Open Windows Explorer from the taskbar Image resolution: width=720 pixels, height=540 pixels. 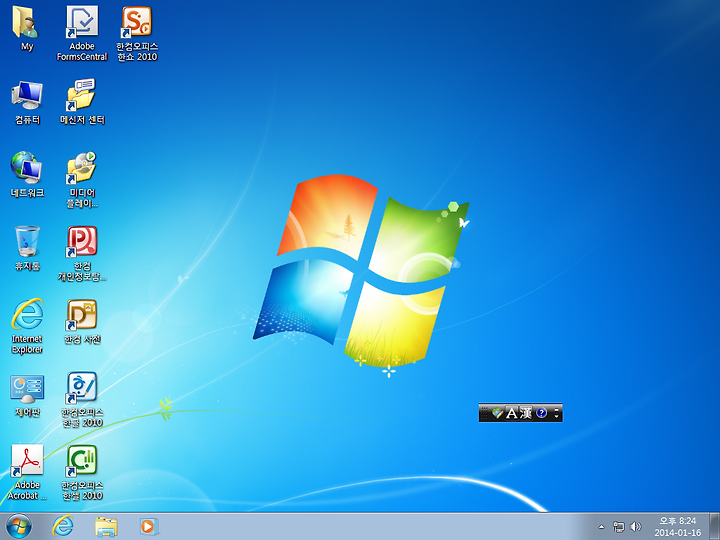[x=106, y=526]
